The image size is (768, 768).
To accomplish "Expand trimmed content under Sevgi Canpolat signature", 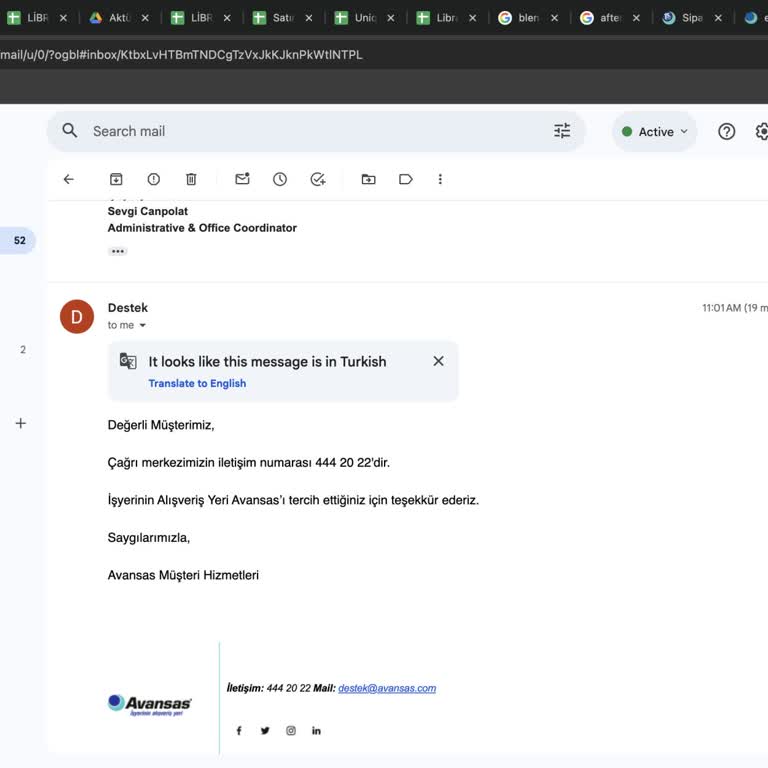I will click(118, 251).
